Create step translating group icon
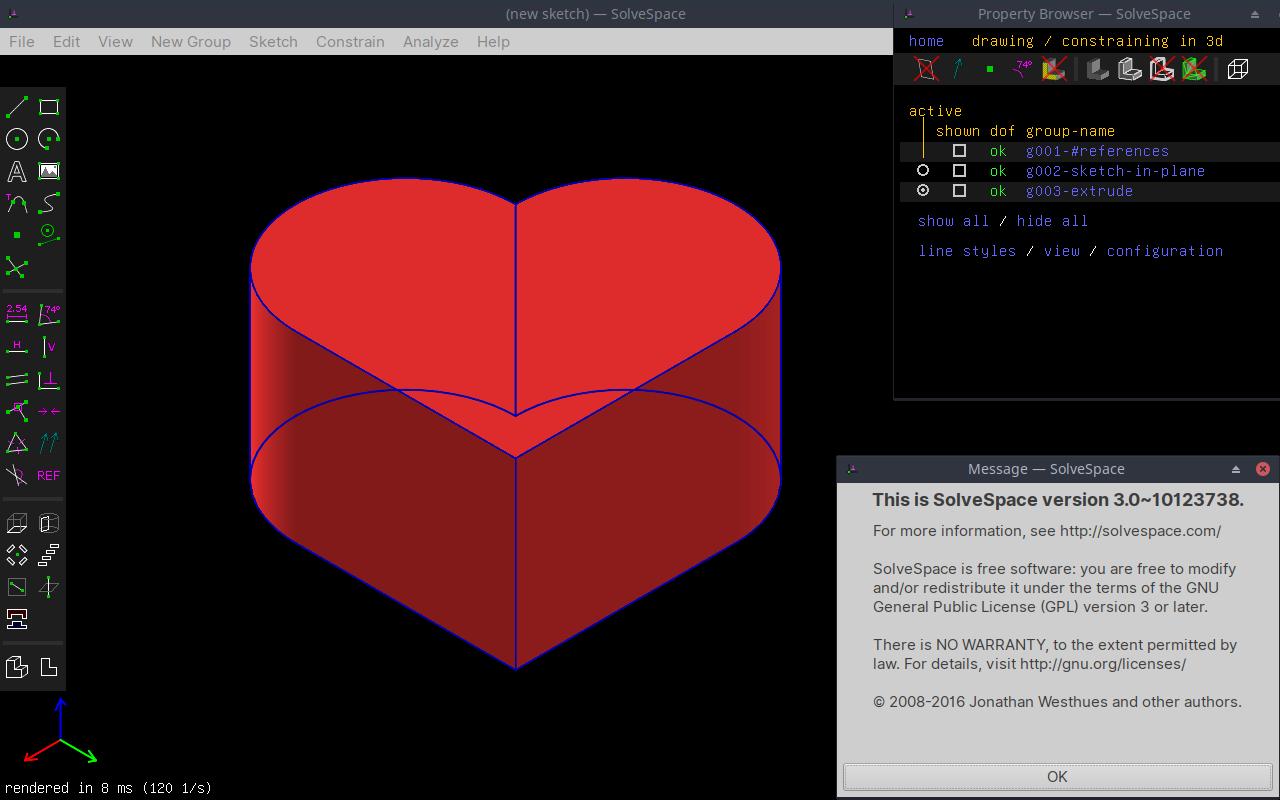Image resolution: width=1280 pixels, height=800 pixels. click(x=49, y=555)
